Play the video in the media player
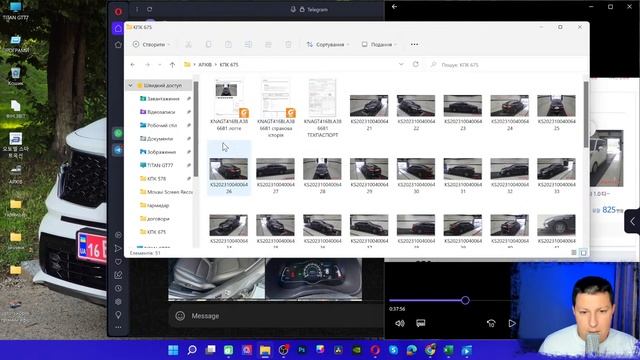The image size is (640, 360). click(512, 323)
